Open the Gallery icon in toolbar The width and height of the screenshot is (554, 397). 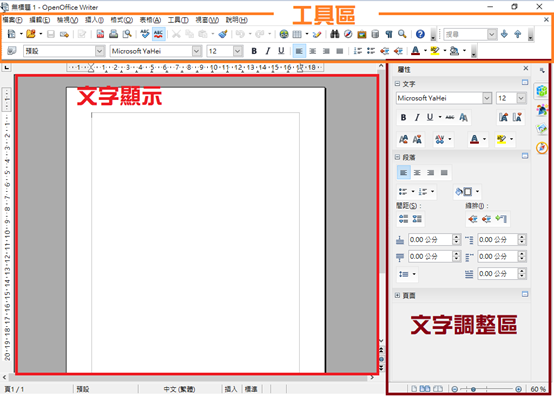(x=362, y=34)
